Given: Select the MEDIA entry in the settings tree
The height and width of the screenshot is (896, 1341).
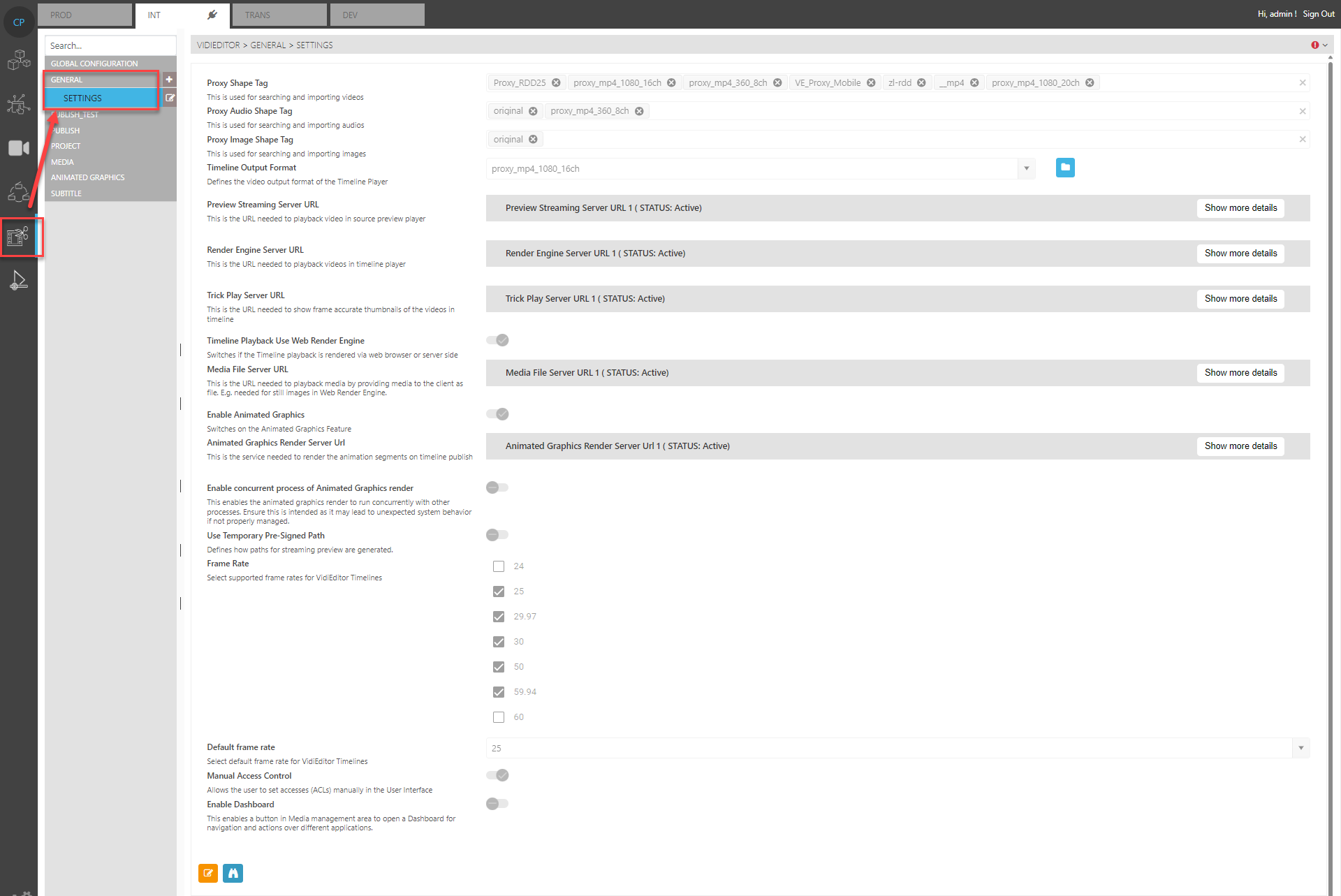Looking at the screenshot, I should coord(62,161).
